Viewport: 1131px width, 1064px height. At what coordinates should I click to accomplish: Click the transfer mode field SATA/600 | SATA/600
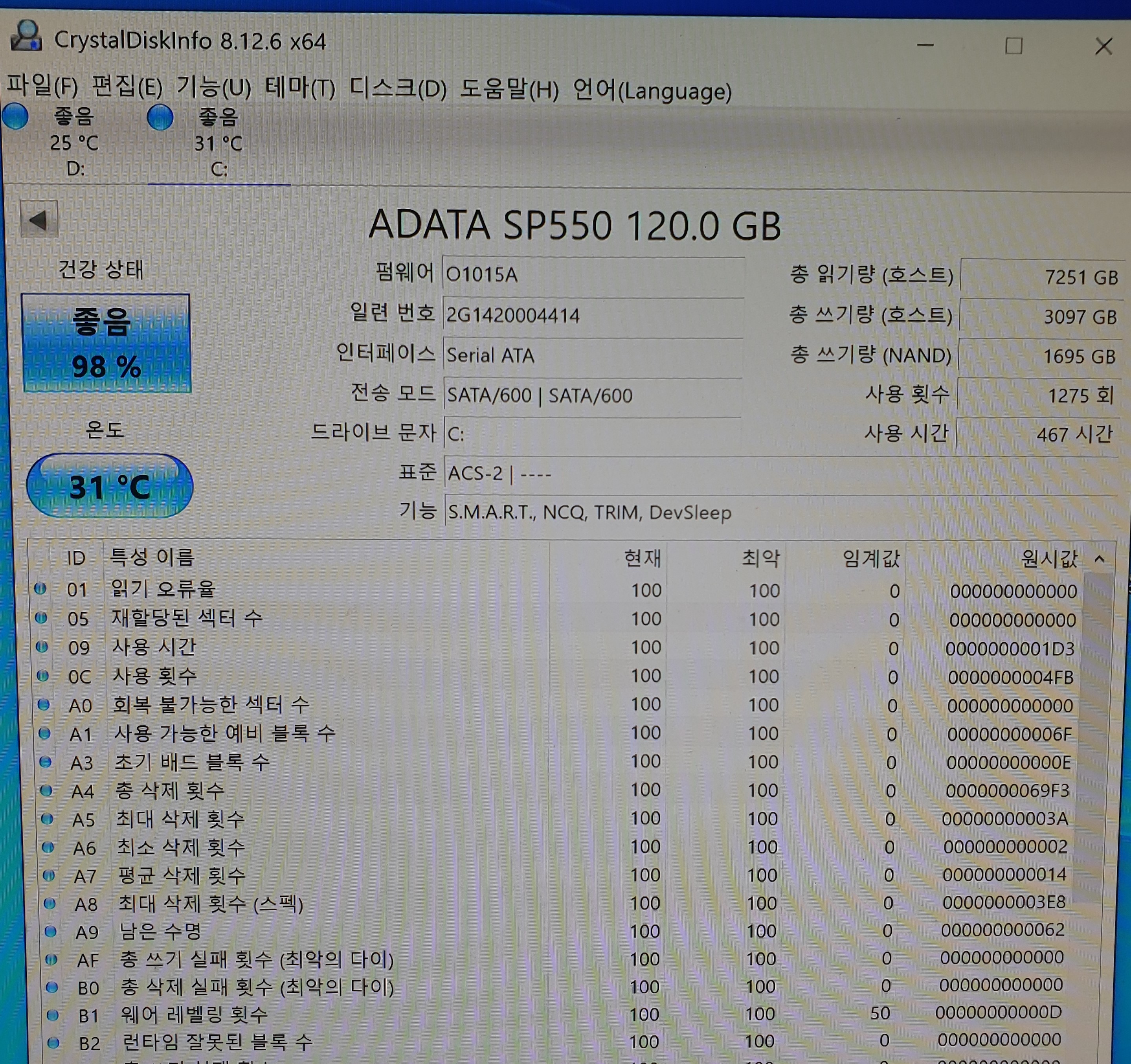593,395
